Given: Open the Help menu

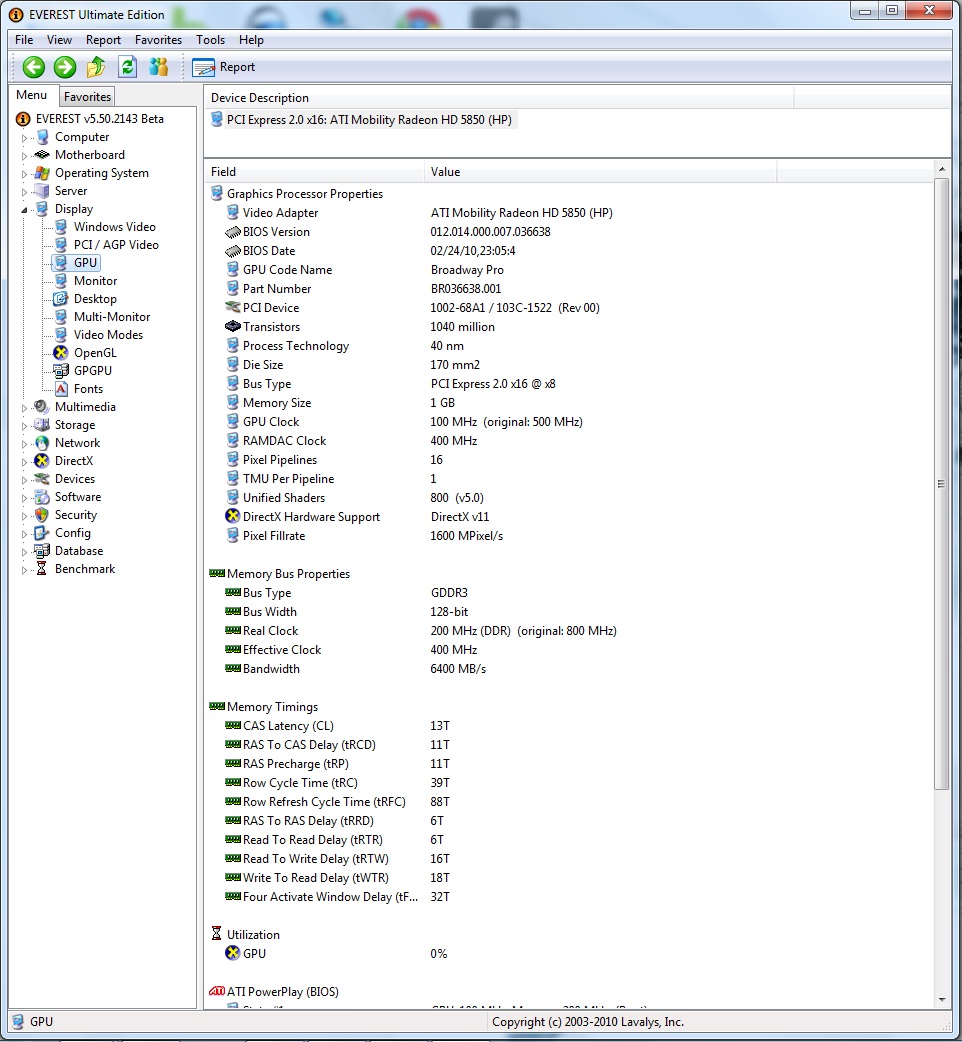Looking at the screenshot, I should [x=251, y=40].
